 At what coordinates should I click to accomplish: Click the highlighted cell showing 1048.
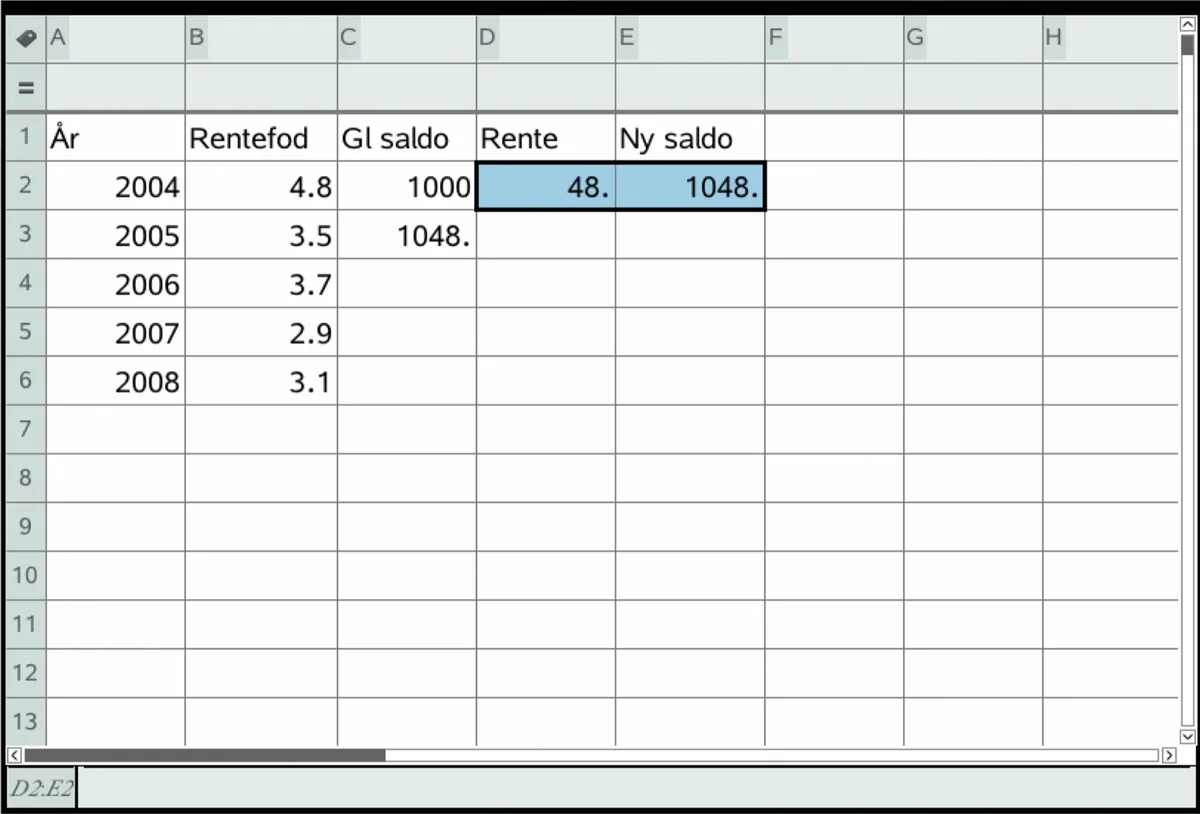coord(690,186)
